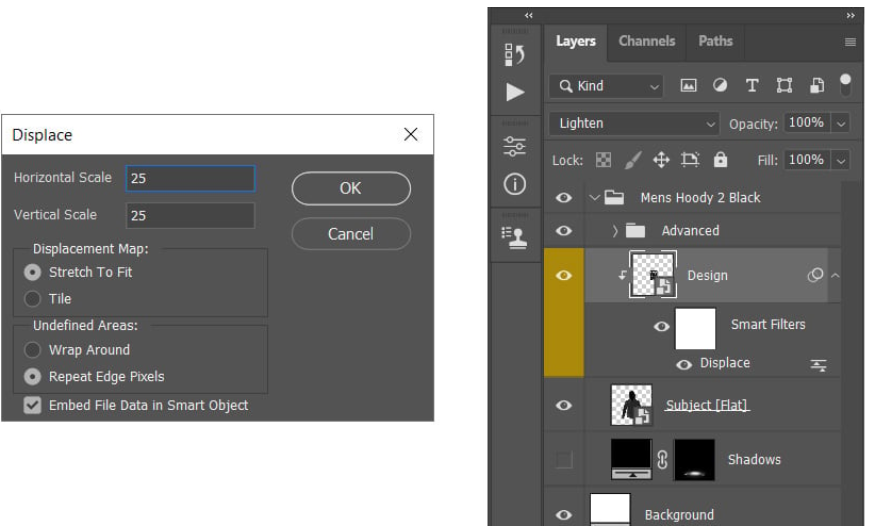Click the Horizontal Scale input field
875x526 pixels.
190,178
